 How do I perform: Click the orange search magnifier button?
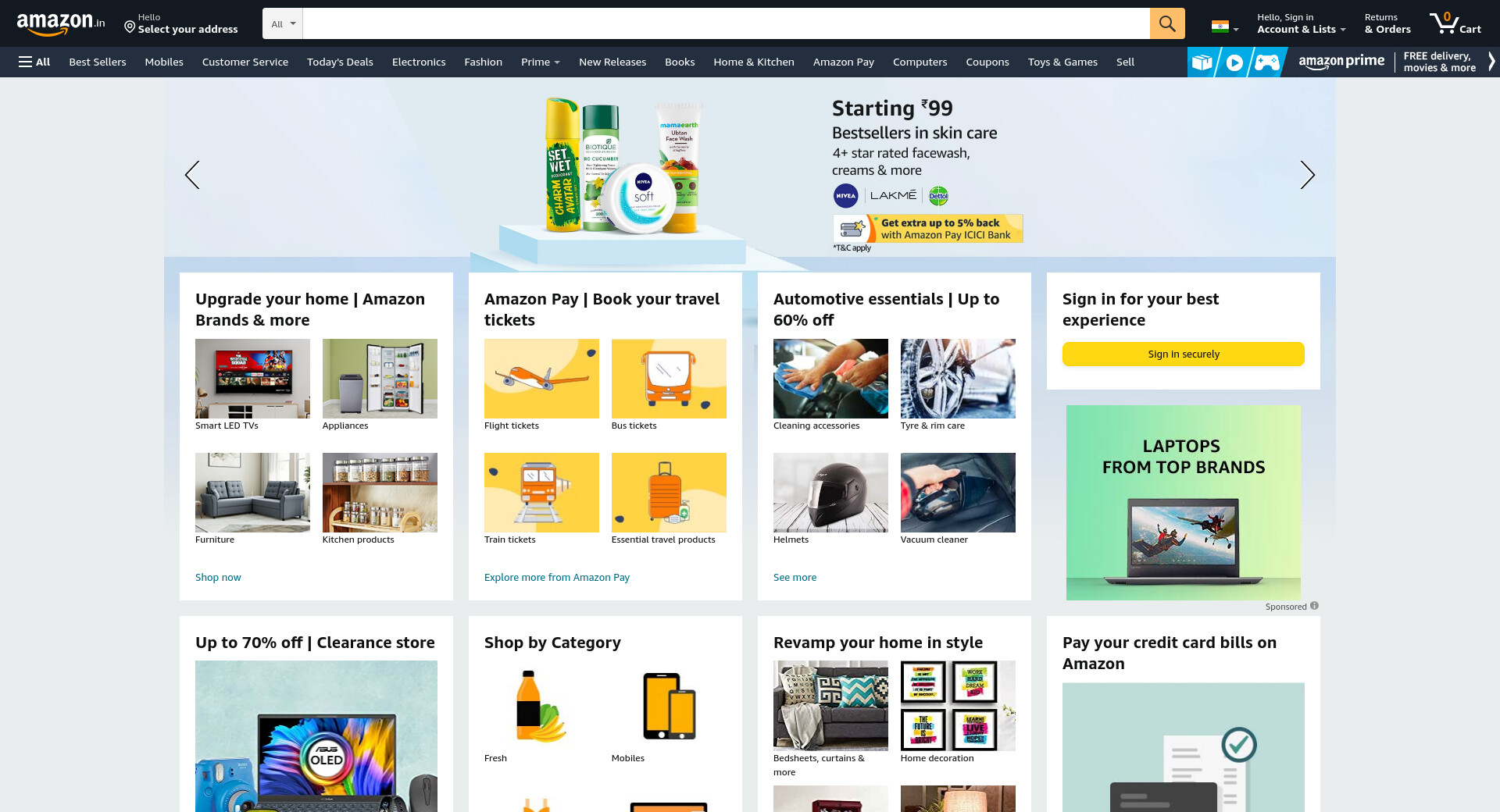point(1167,23)
